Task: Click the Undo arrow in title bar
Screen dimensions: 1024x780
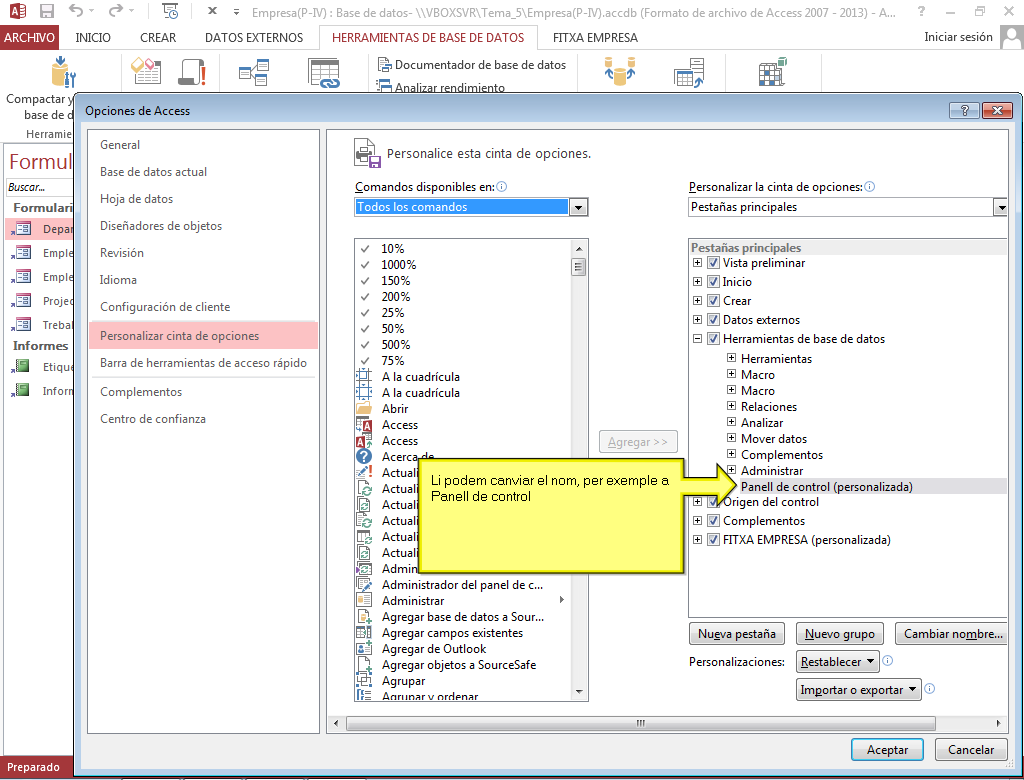Action: [x=77, y=10]
